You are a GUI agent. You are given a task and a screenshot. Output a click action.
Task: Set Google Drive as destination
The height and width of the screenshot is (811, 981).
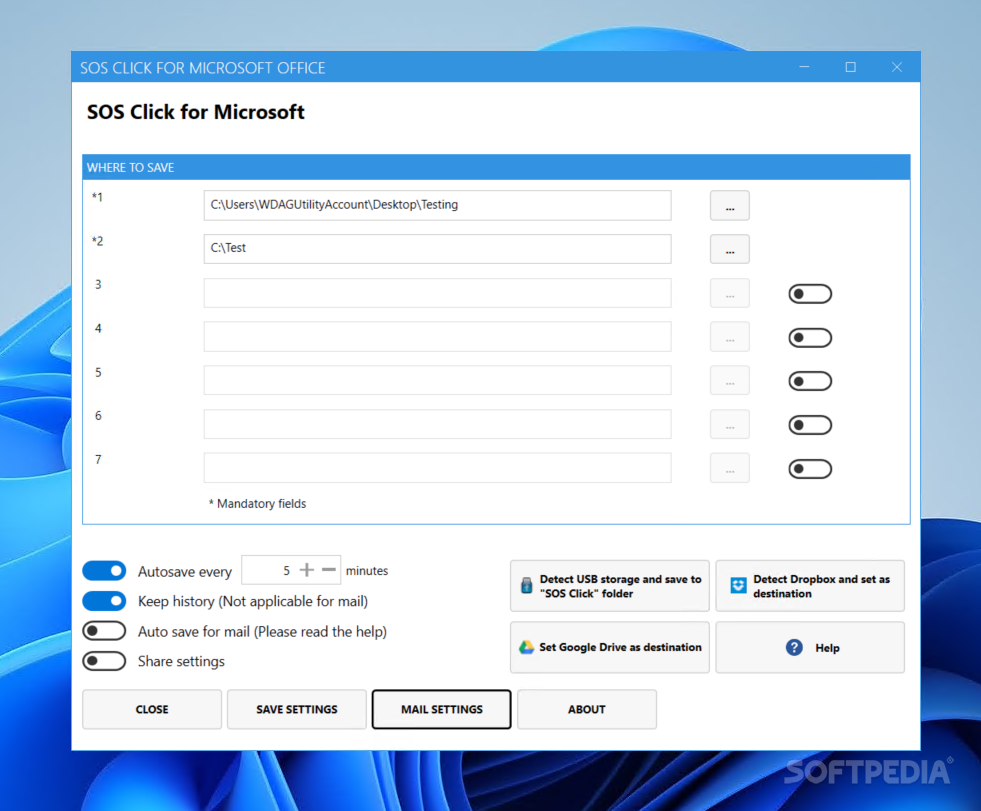click(610, 647)
